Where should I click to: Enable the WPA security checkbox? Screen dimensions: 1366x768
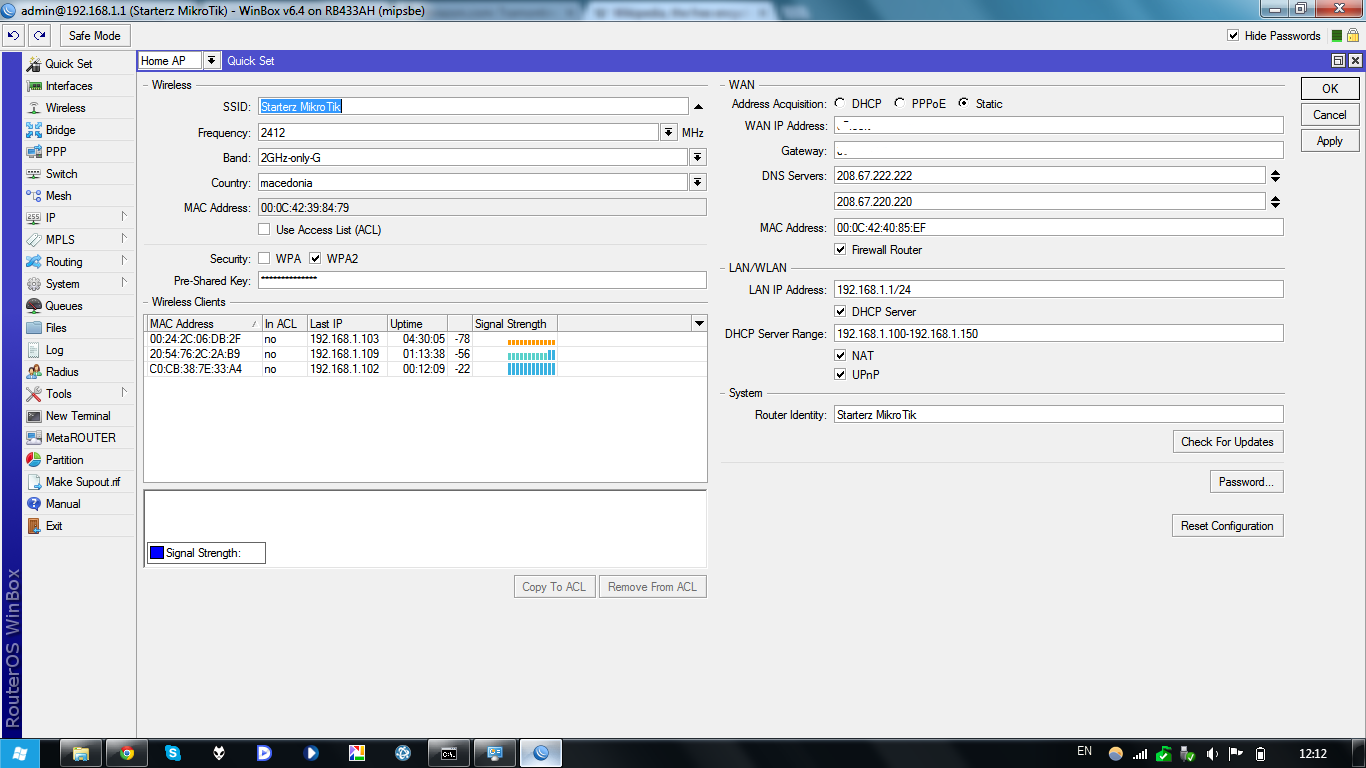[x=264, y=259]
